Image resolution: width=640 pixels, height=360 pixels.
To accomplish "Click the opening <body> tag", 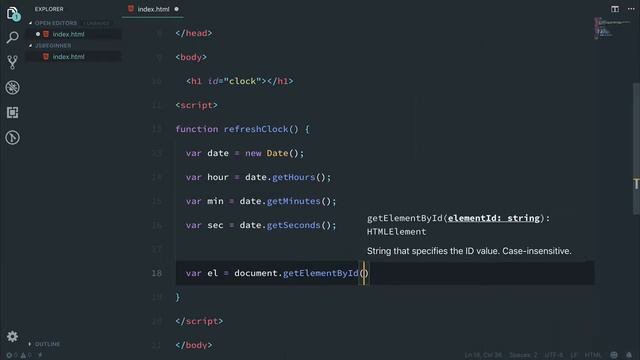I will (191, 57).
